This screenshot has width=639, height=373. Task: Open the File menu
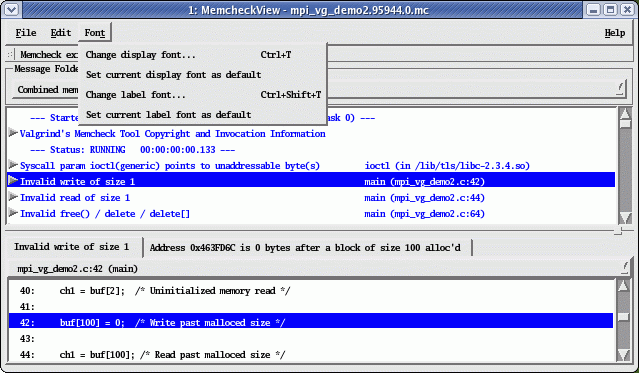(26, 33)
